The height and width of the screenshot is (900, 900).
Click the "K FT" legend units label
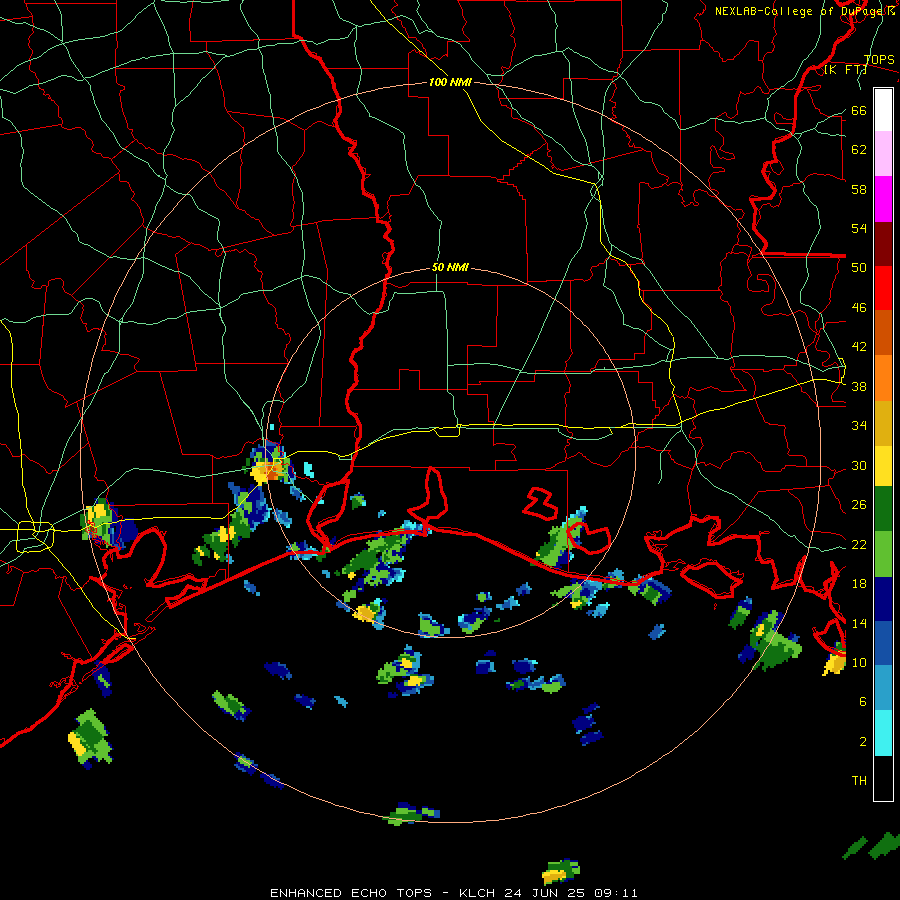(x=845, y=70)
